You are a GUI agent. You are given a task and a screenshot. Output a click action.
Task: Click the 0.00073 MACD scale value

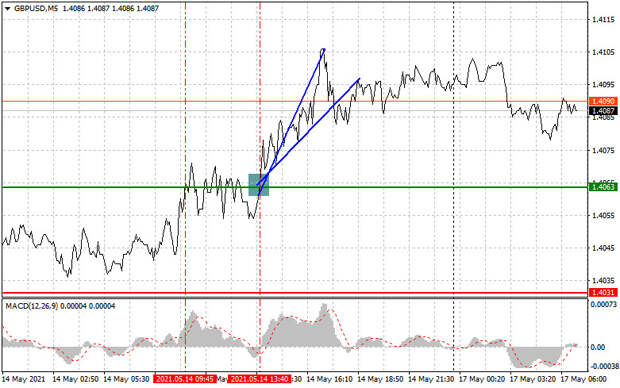tap(603, 304)
